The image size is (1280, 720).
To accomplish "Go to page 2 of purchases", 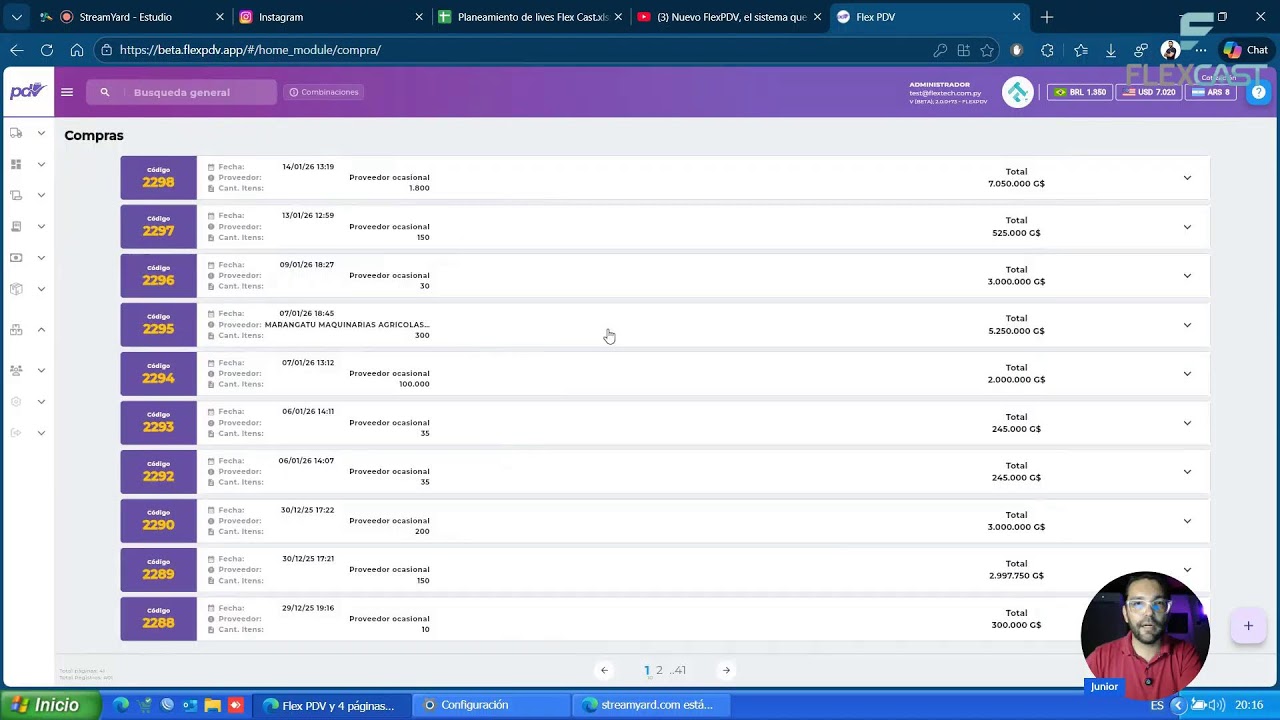I will [659, 670].
